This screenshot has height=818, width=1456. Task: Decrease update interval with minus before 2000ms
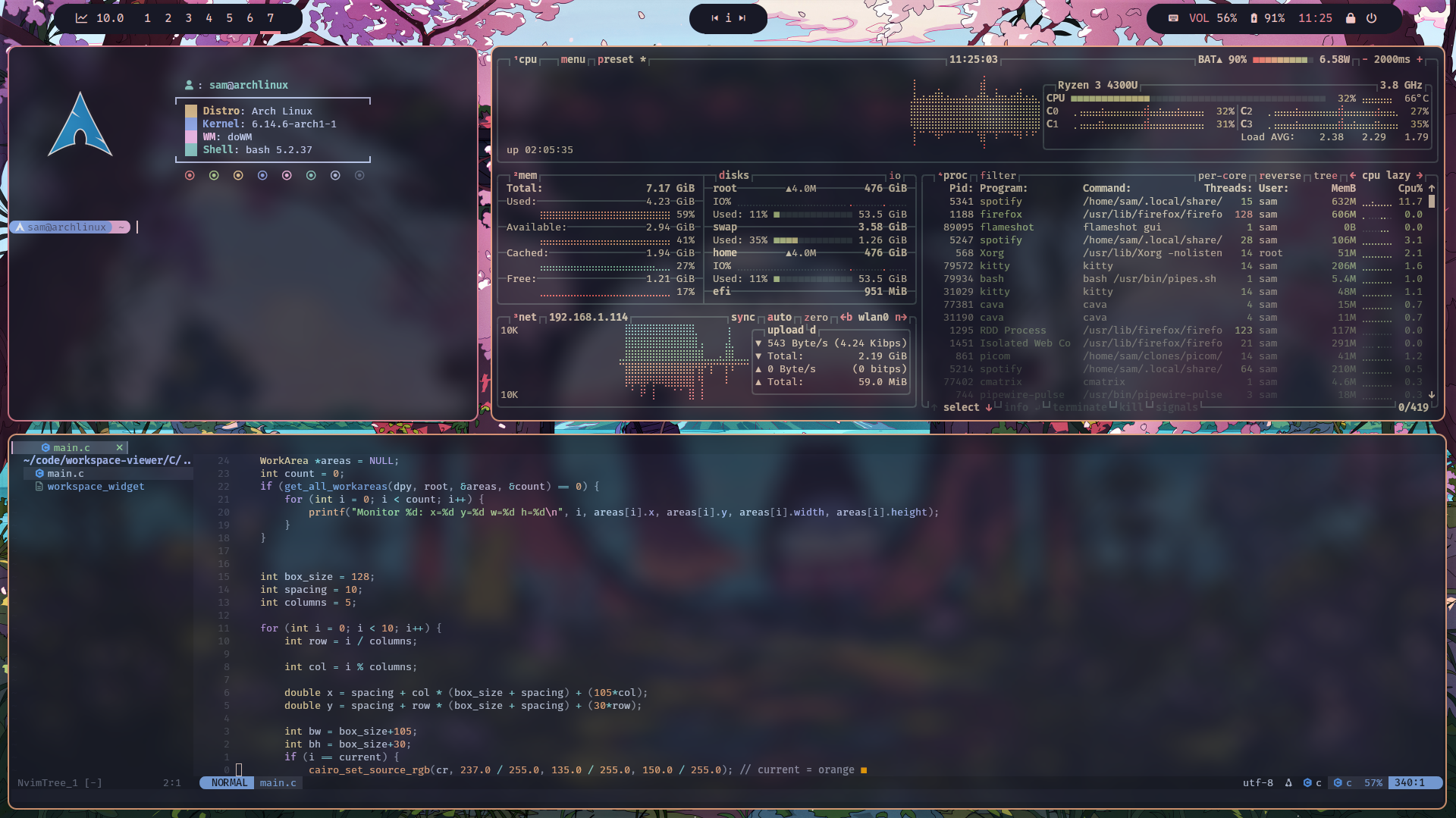click(1365, 59)
